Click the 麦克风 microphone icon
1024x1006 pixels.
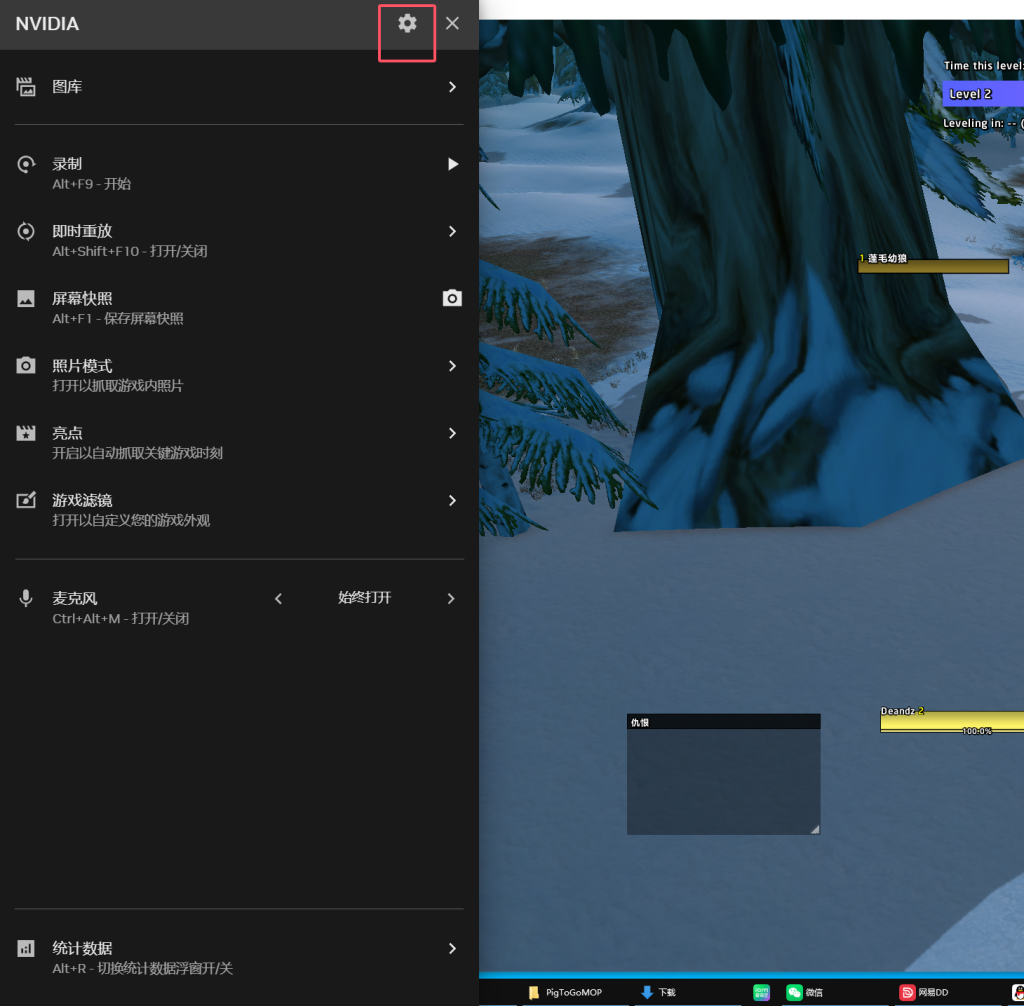(25, 598)
